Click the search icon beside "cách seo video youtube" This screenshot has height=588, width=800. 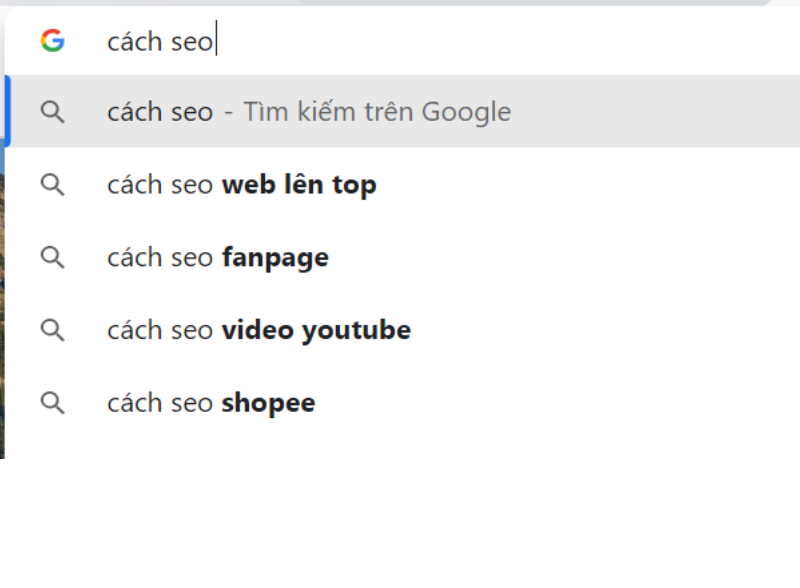click(x=52, y=329)
